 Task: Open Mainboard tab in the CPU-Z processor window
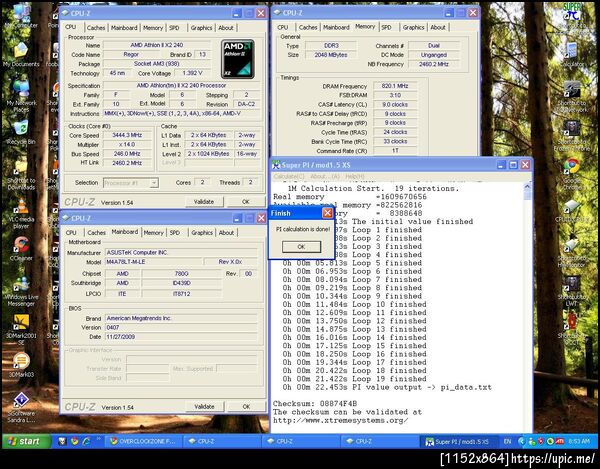click(124, 28)
